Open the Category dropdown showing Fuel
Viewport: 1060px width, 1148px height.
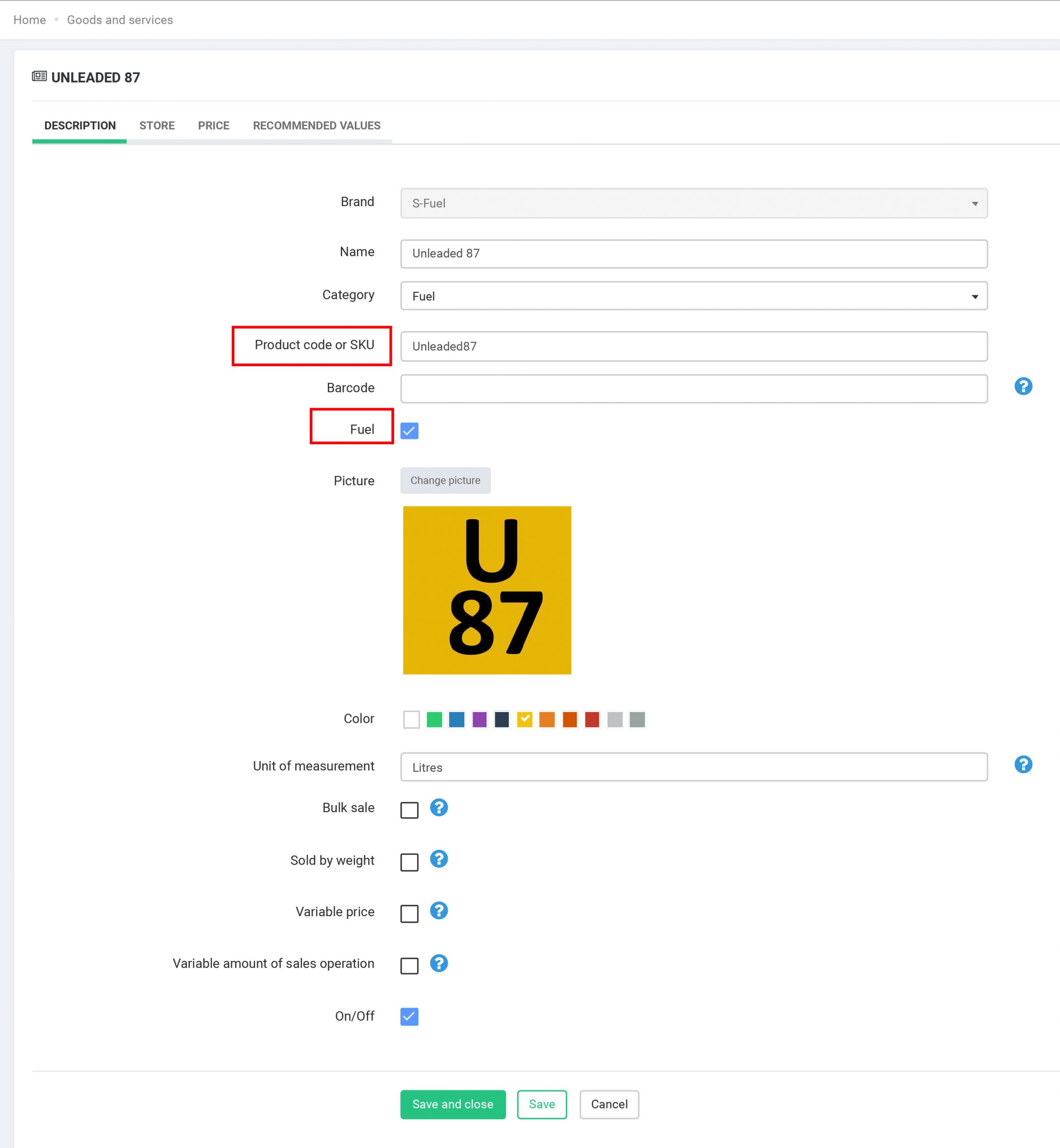[x=694, y=296]
